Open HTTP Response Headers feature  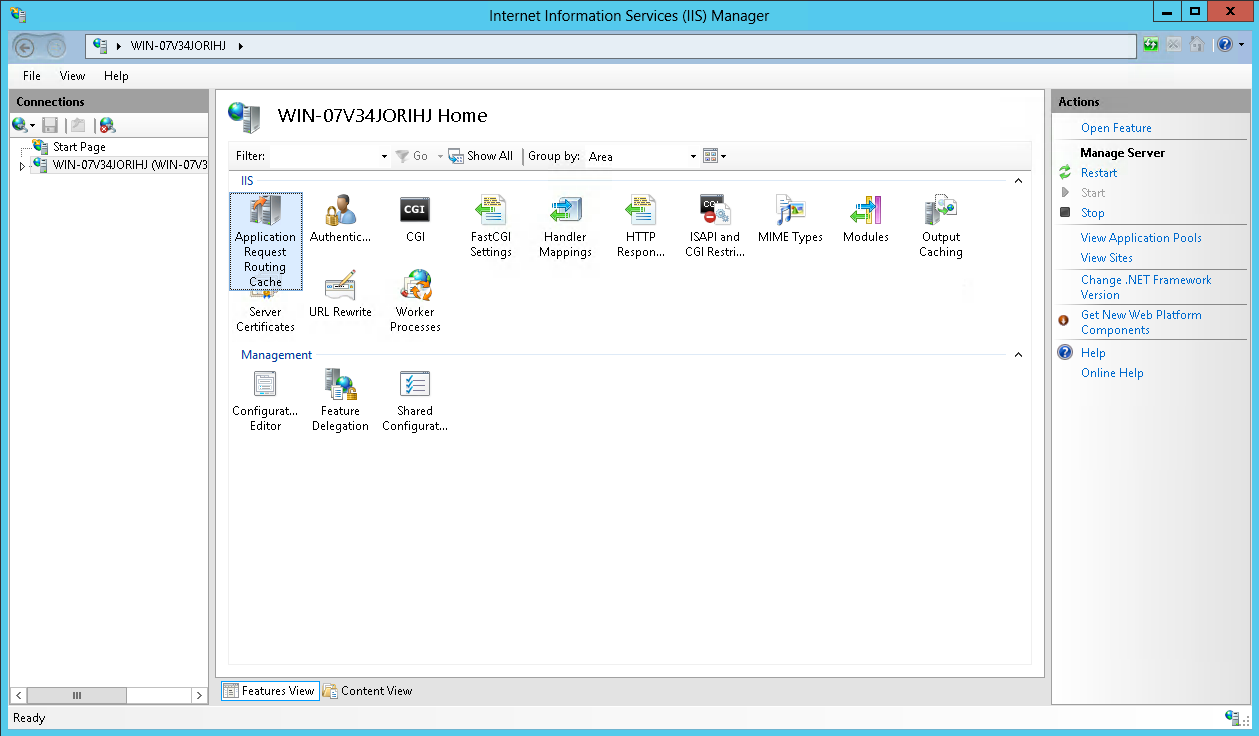point(640,227)
